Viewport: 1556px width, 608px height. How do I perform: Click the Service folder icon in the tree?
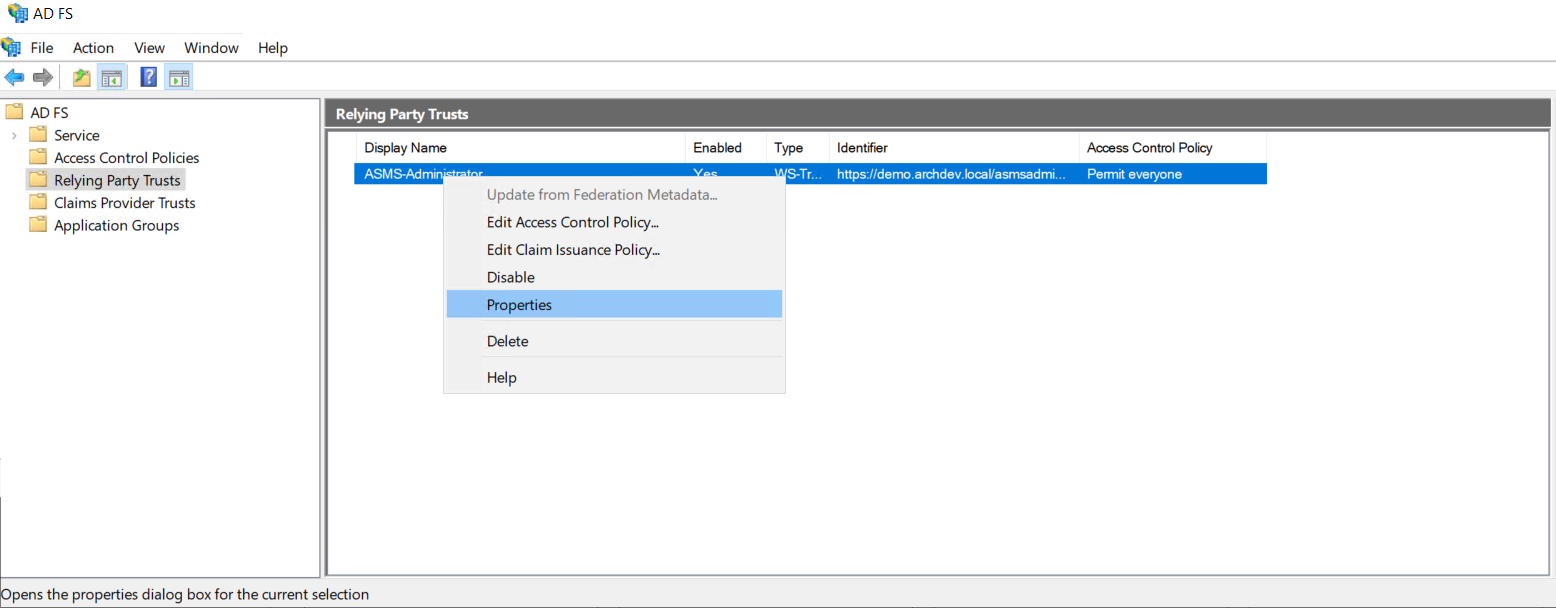38,135
